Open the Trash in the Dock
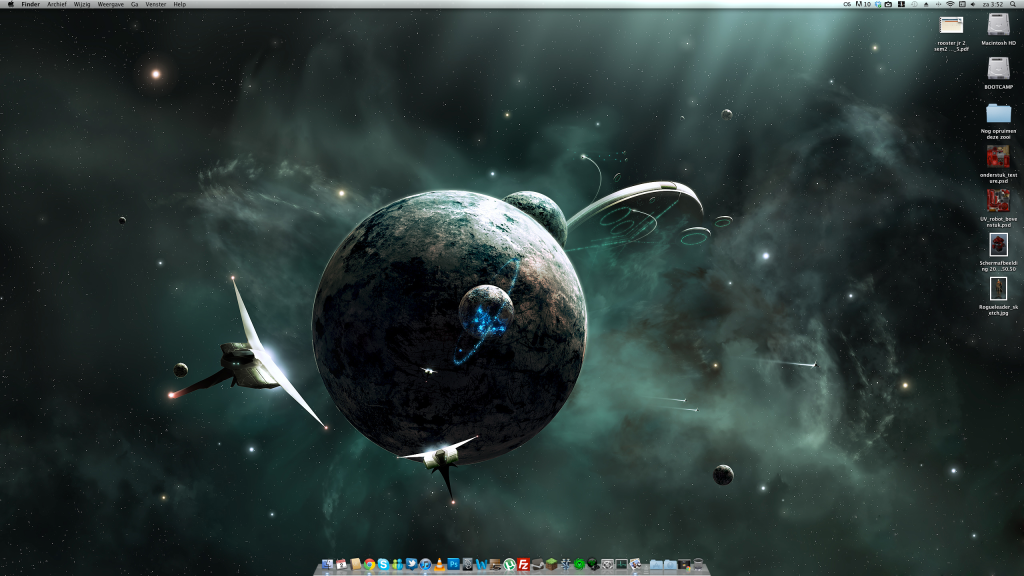The image size is (1024, 576). coord(698,565)
